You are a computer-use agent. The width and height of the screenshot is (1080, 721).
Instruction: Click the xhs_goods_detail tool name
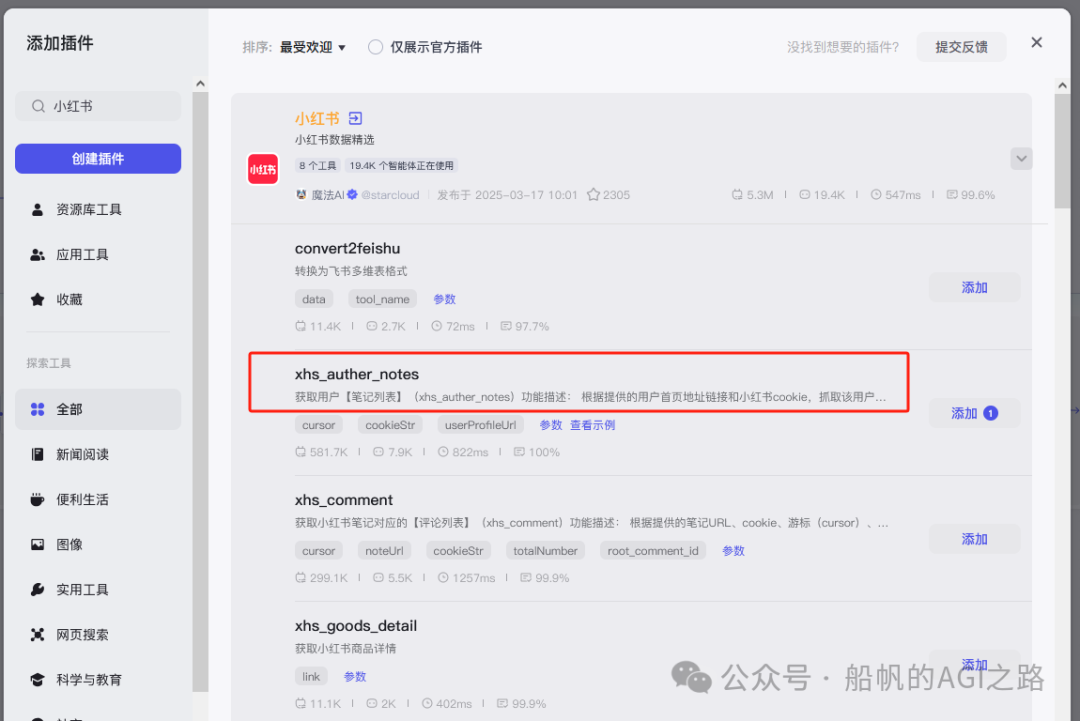355,626
